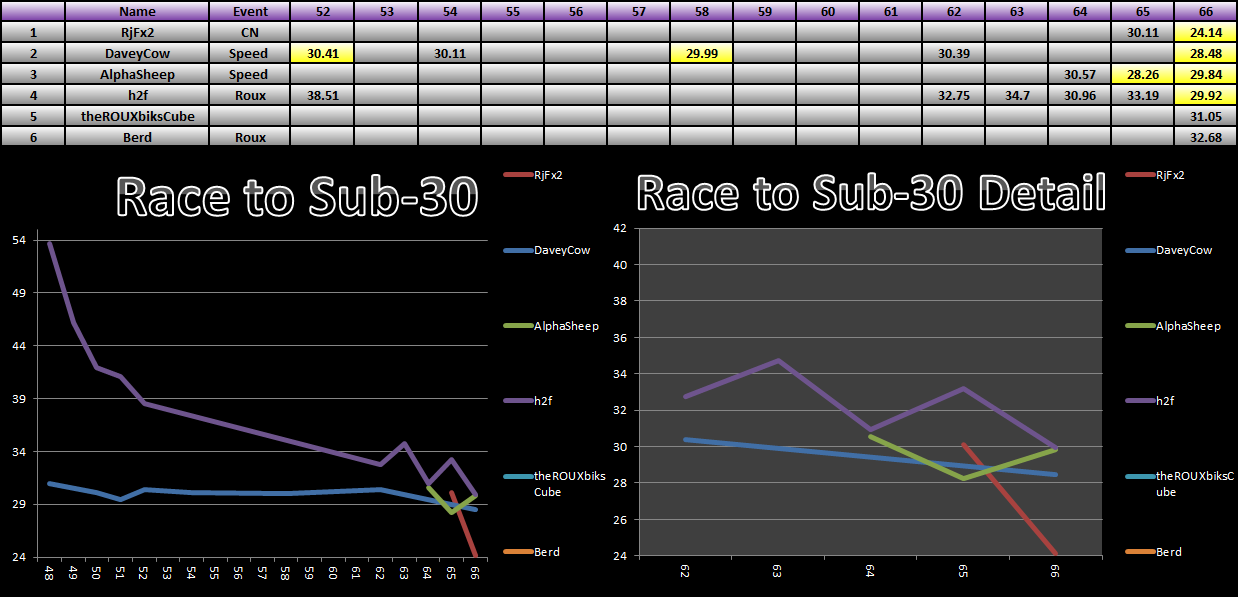Click theROUXbiksCube legend entry in Detail chart
This screenshot has width=1238, height=597.
1178,483
